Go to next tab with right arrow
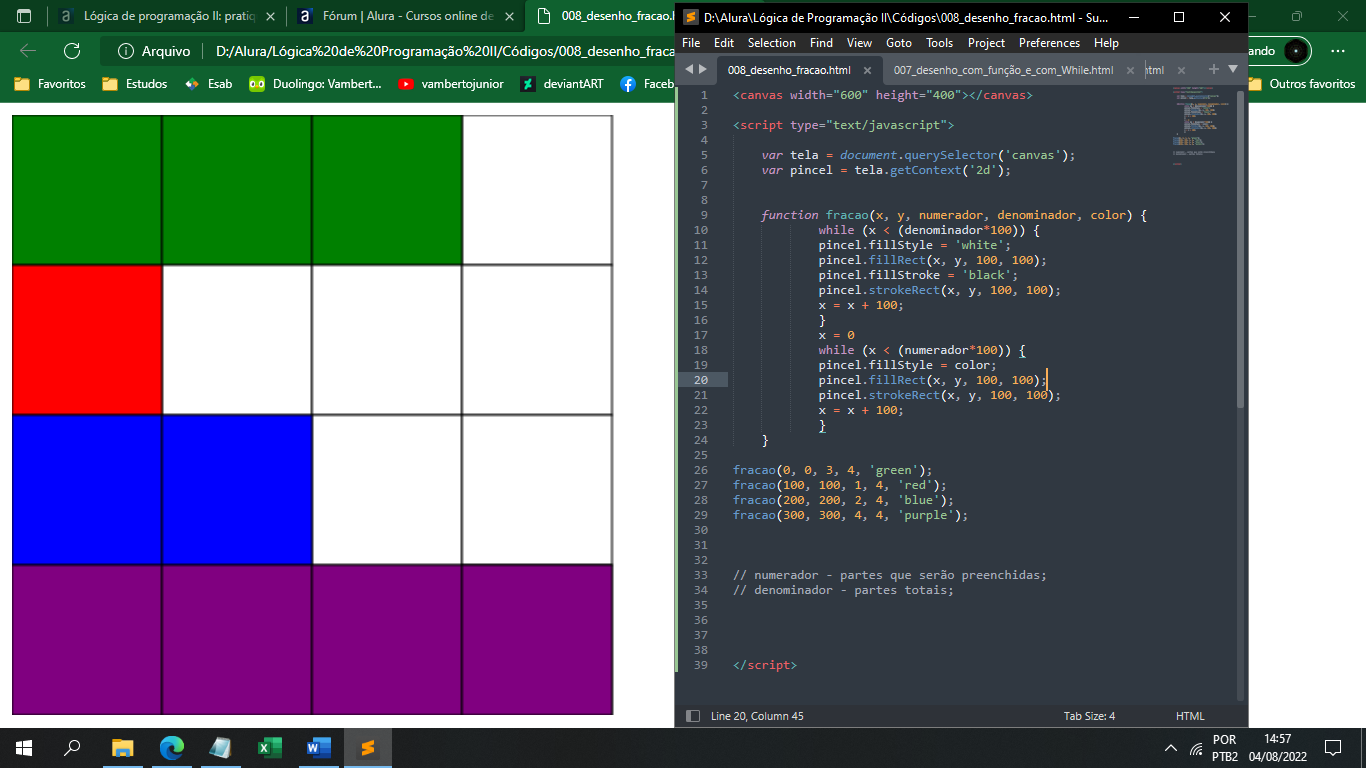 click(x=702, y=70)
